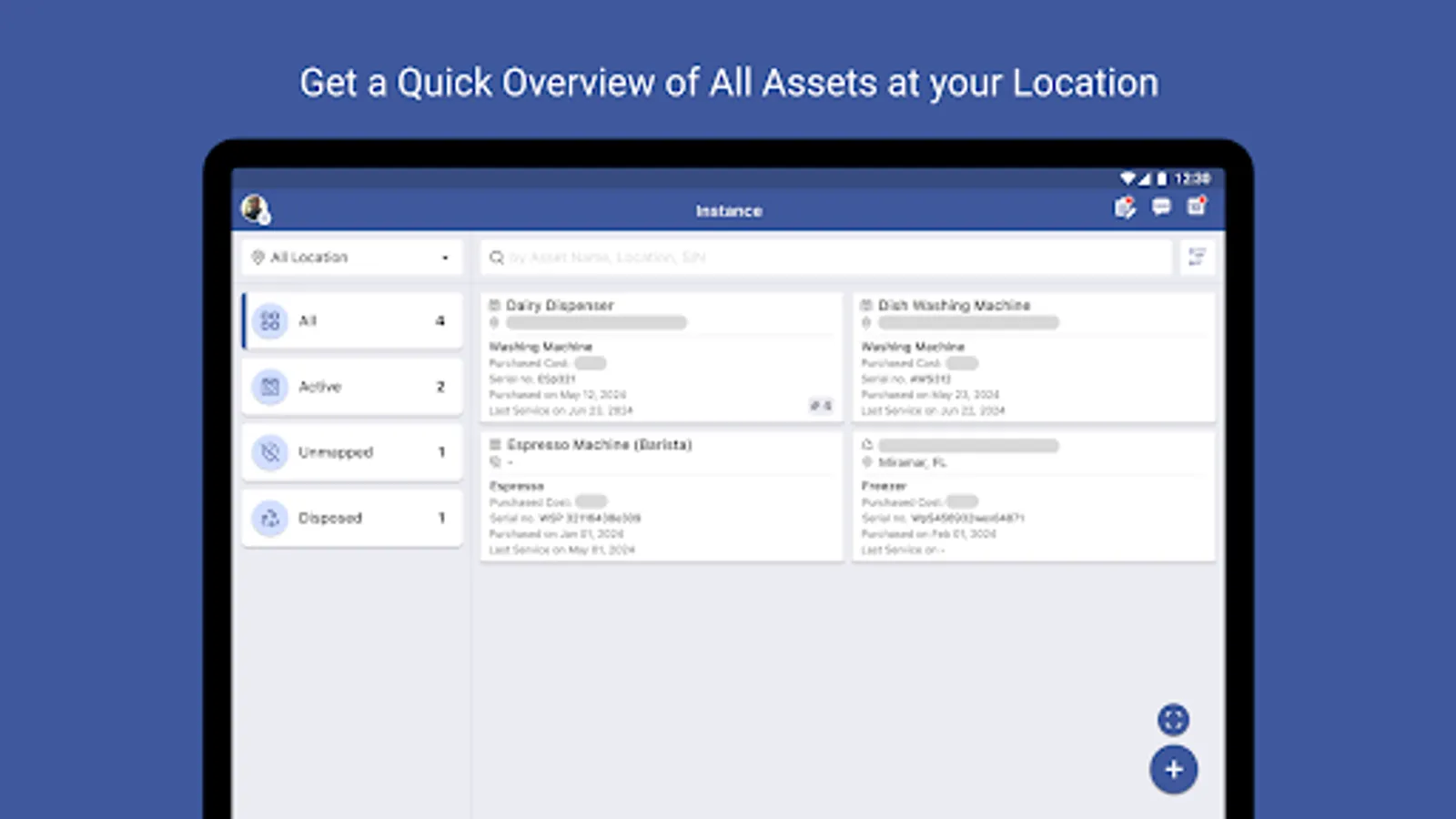Open the calendar notifications icon

click(1197, 207)
